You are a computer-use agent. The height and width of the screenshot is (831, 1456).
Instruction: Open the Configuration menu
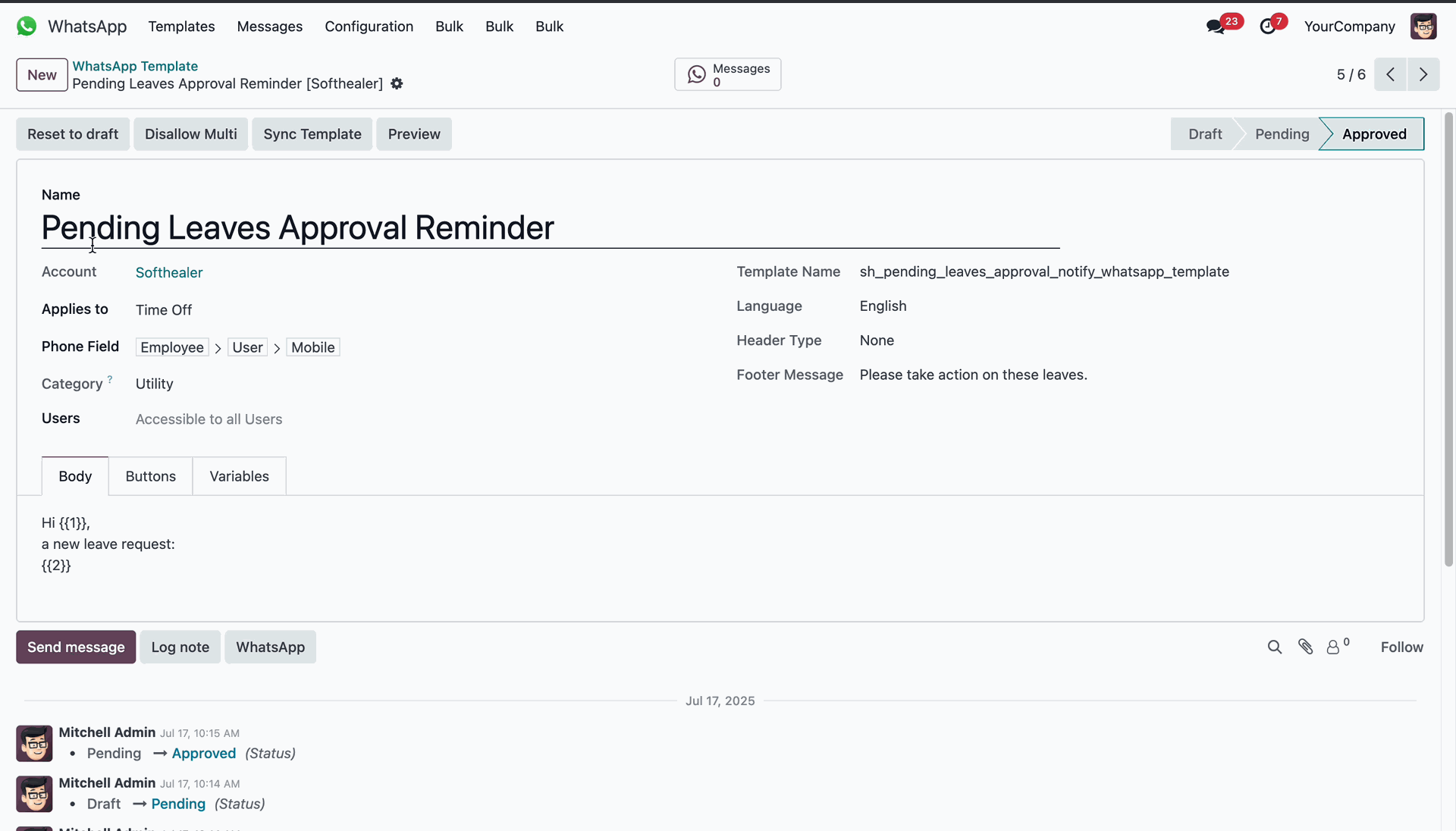point(369,27)
